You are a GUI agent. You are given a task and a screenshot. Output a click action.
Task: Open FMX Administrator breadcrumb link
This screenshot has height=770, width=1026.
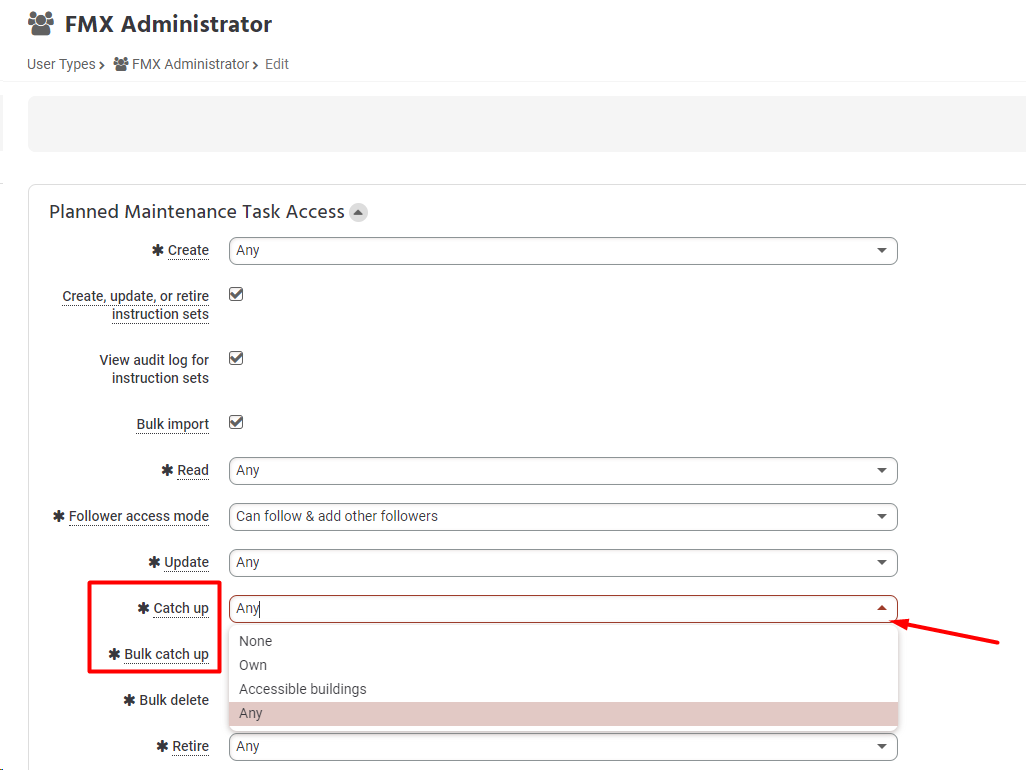(x=190, y=64)
